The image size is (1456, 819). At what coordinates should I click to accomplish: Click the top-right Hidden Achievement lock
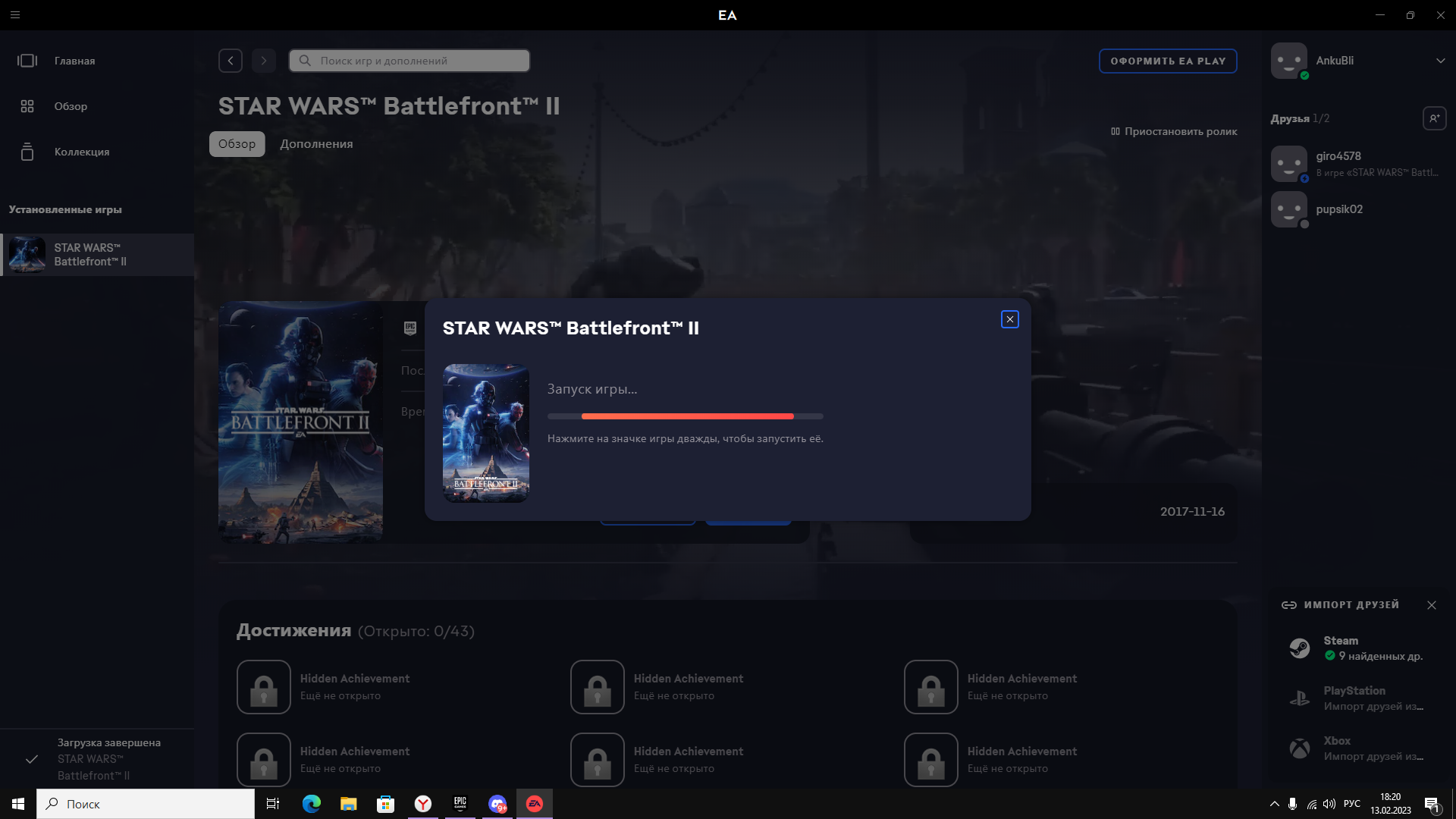(x=931, y=687)
